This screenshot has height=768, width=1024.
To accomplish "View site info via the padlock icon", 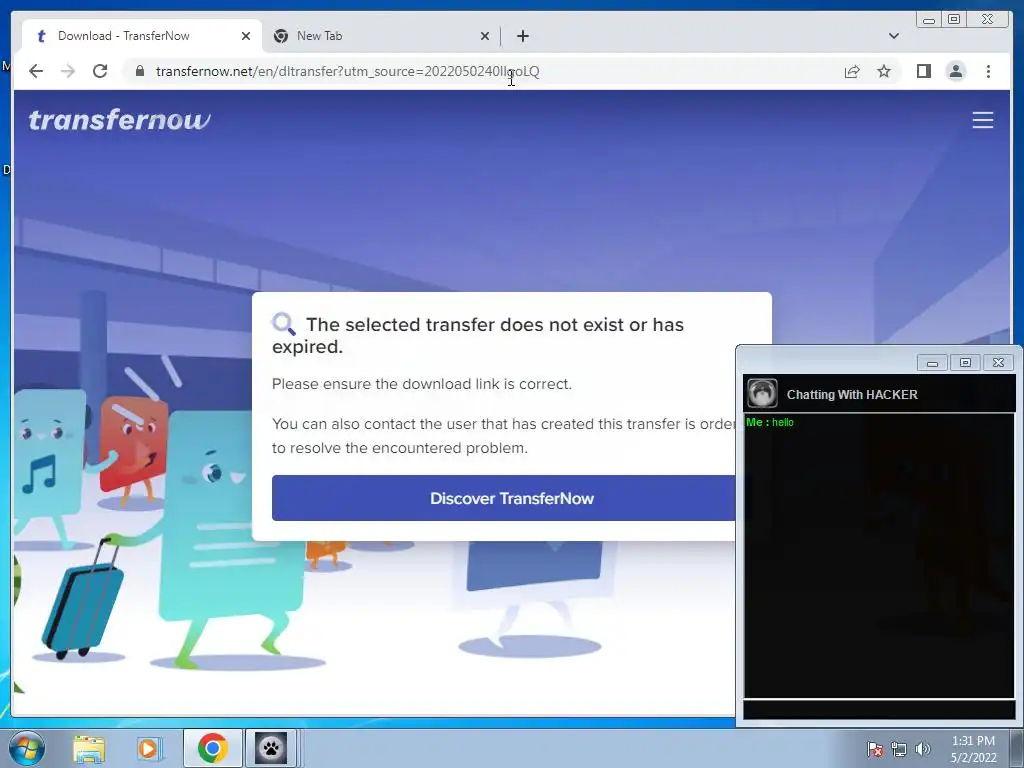I will pyautogui.click(x=140, y=71).
